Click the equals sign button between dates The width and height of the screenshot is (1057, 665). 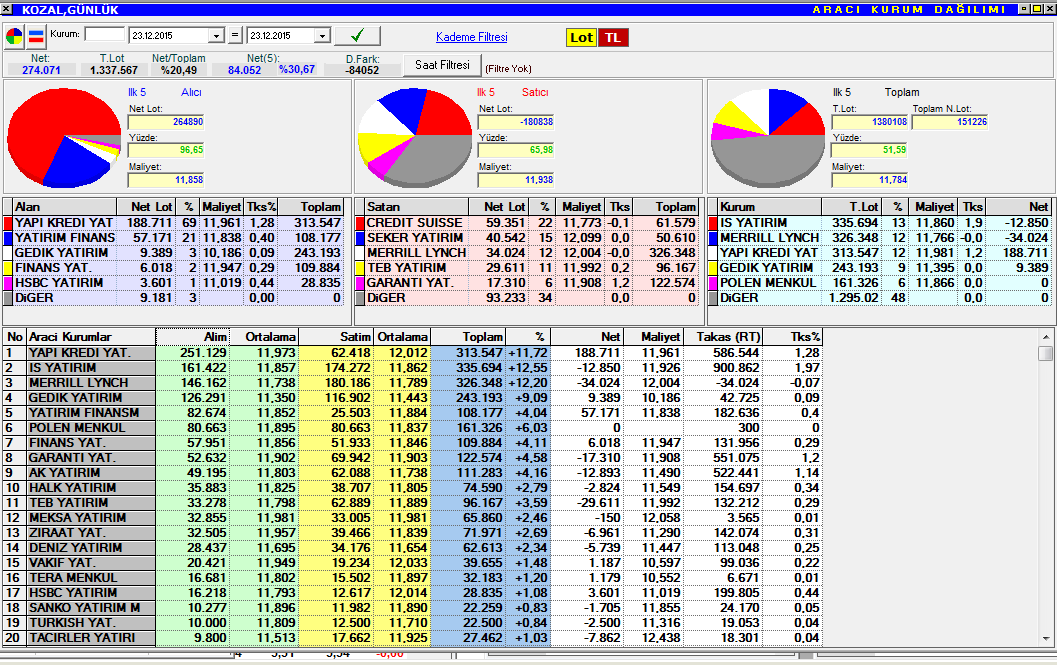[x=235, y=36]
